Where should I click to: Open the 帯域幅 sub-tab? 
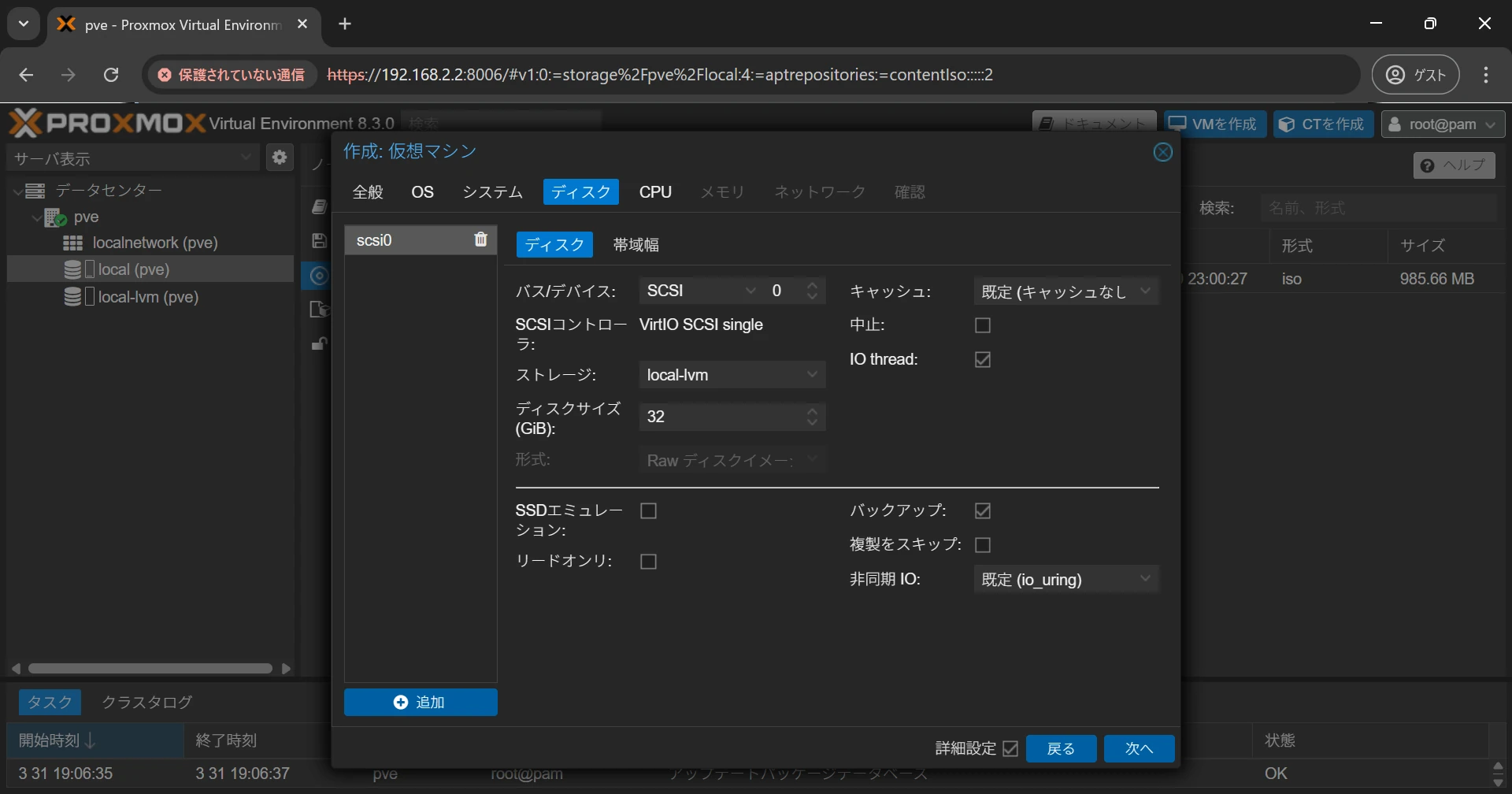click(x=636, y=245)
